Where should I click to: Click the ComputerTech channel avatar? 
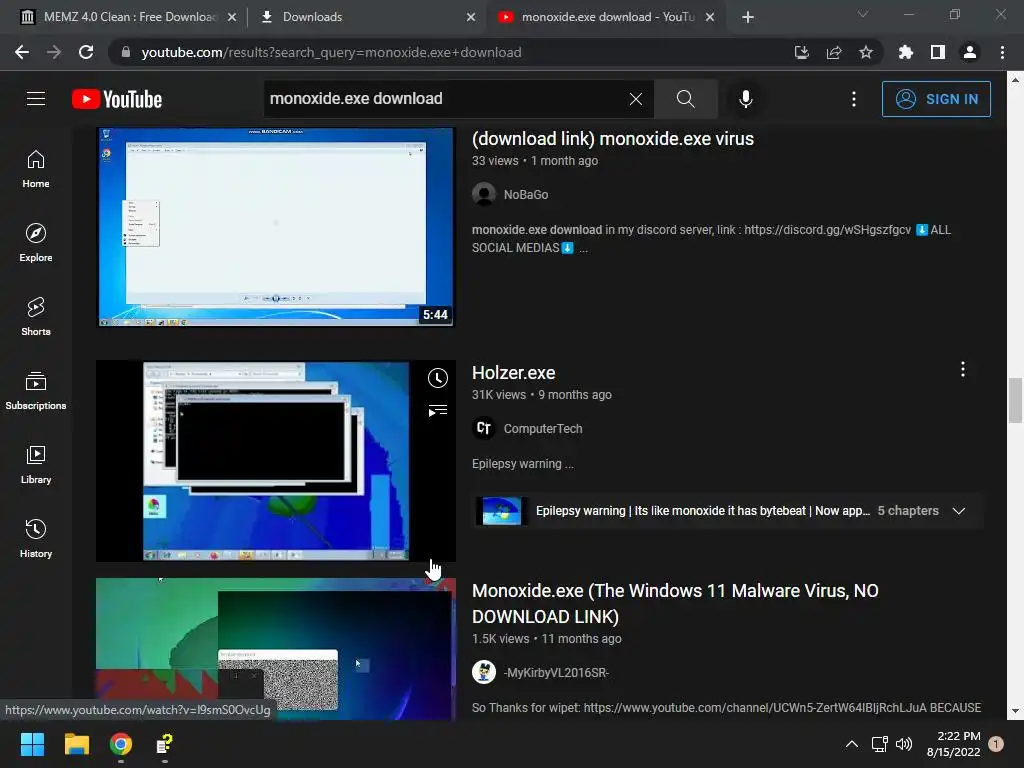tap(484, 428)
